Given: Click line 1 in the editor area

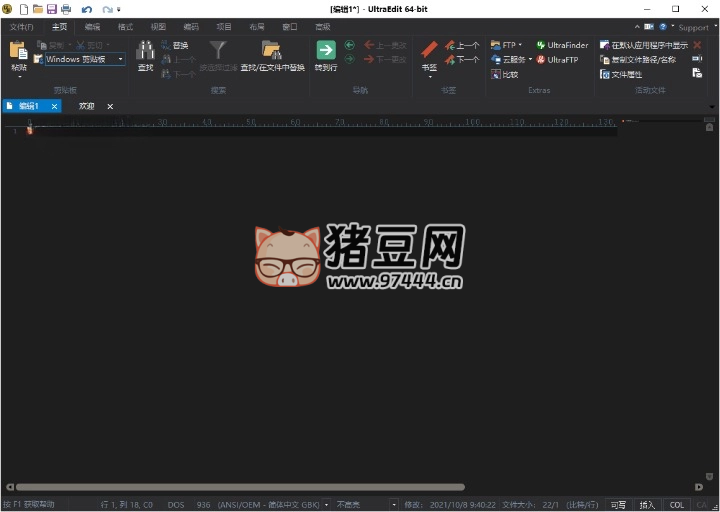Looking at the screenshot, I should point(321,131).
